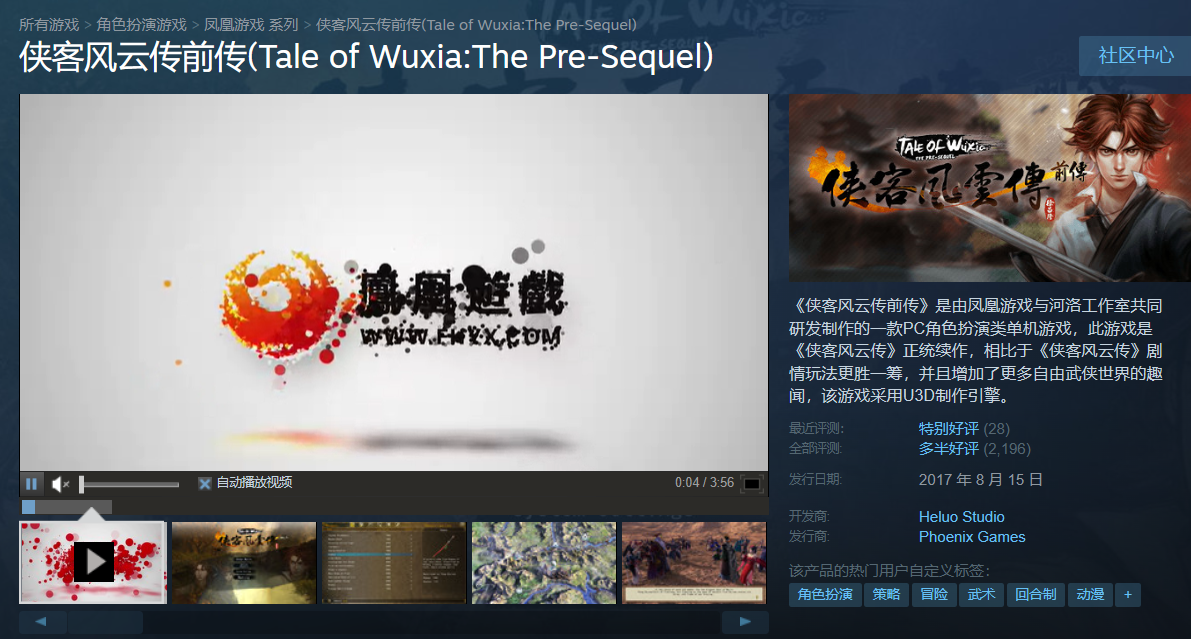Viewport: 1191px width, 639px height.
Task: Go to 角色扮演游戏 breadcrumb category
Action: 141,25
